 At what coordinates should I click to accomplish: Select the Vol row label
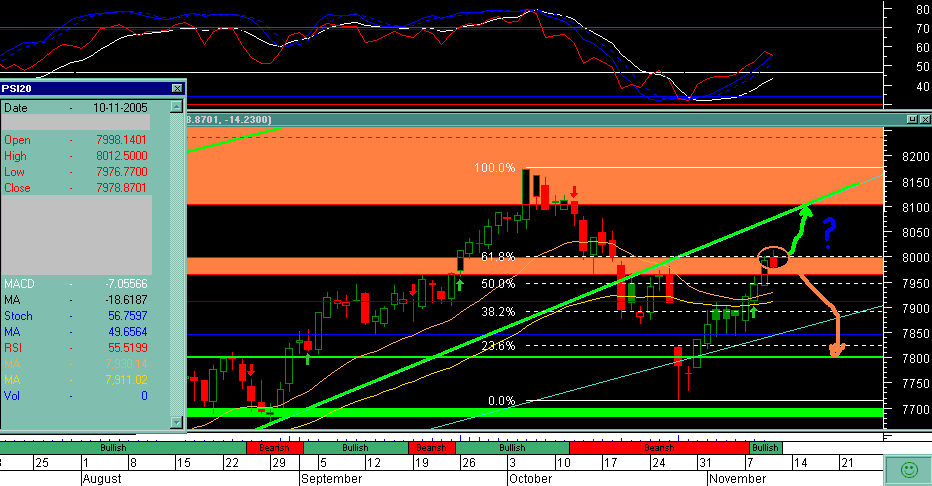point(12,396)
